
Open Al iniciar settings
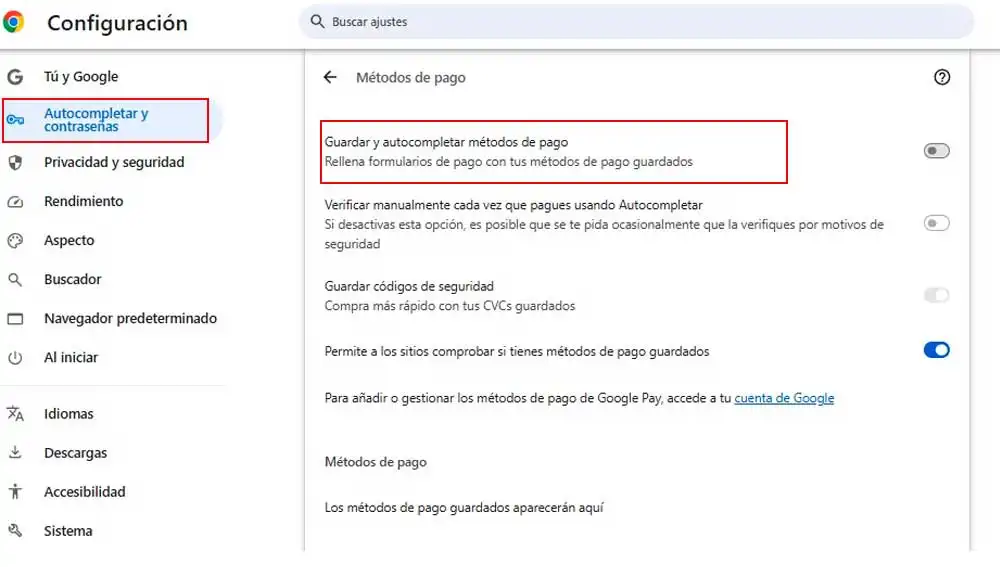tap(71, 358)
